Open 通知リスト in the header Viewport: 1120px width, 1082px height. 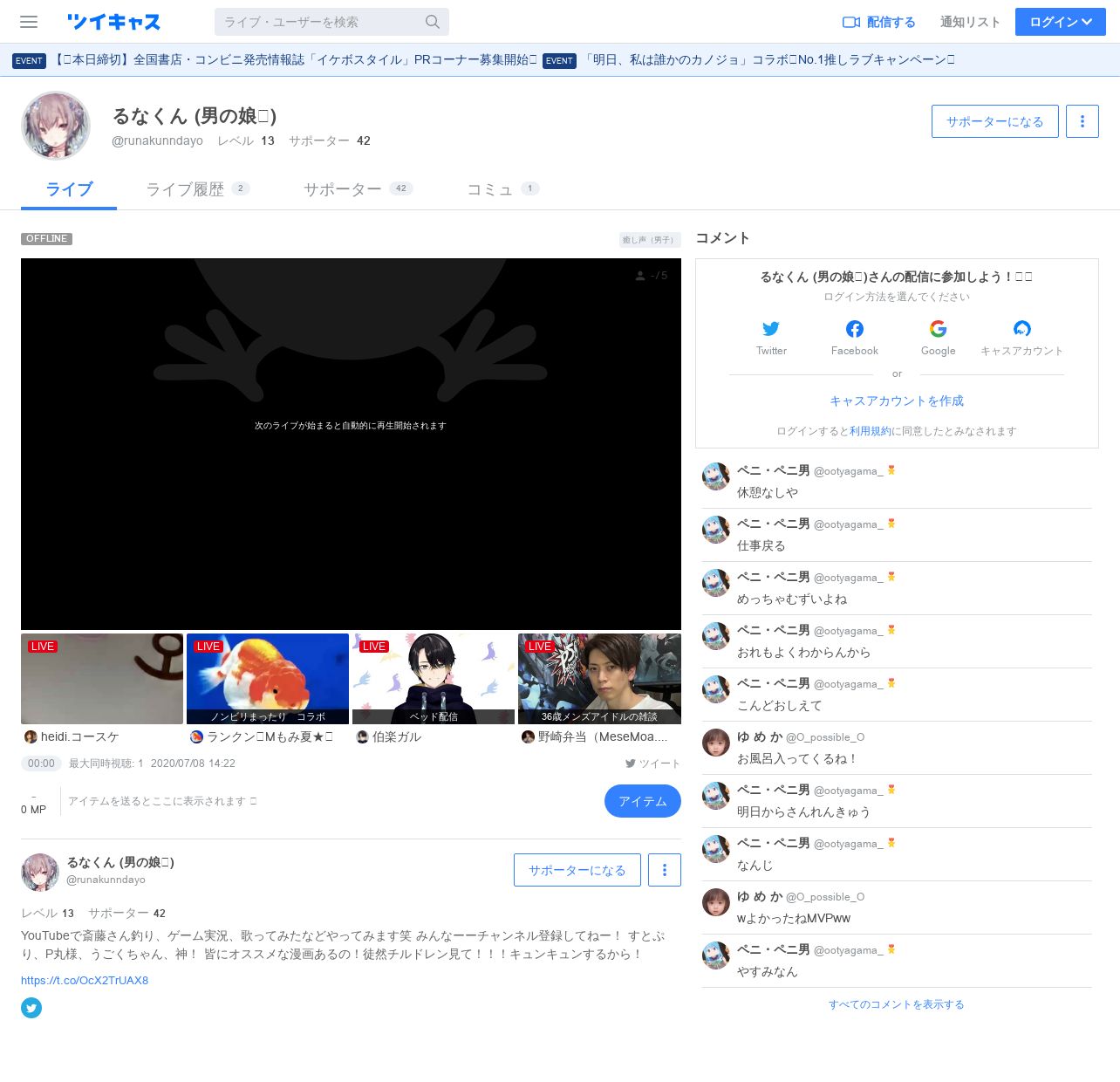coord(970,22)
